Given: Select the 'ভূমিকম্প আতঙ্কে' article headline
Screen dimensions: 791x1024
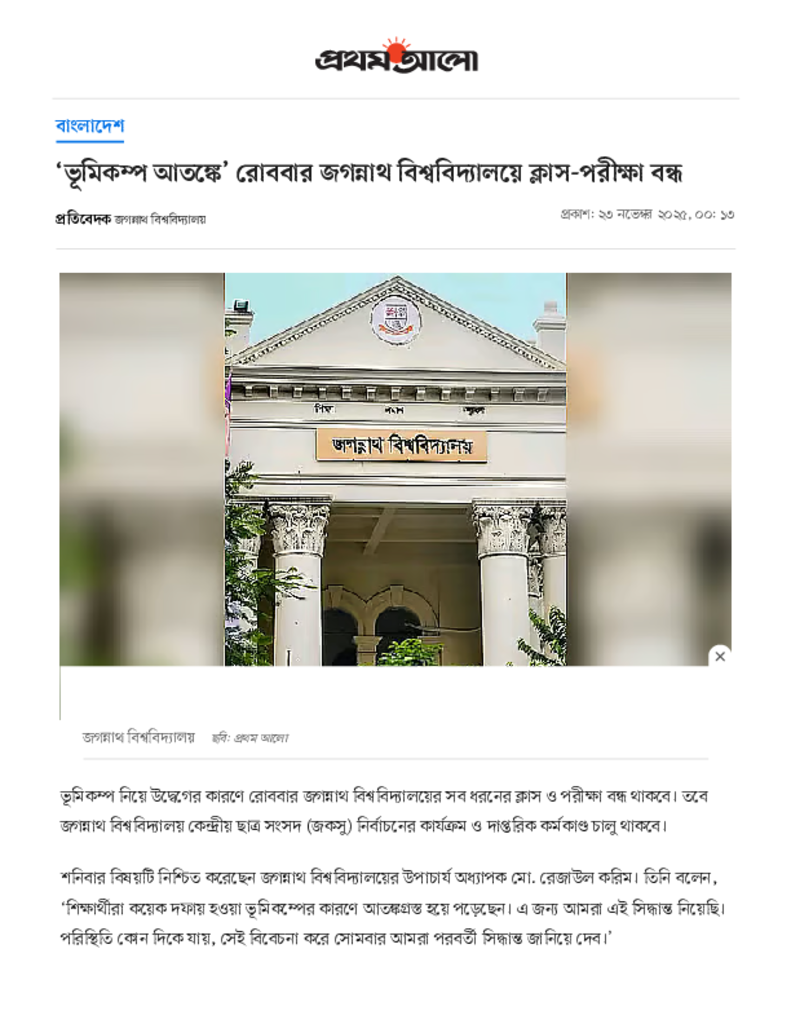Looking at the screenshot, I should 369,173.
